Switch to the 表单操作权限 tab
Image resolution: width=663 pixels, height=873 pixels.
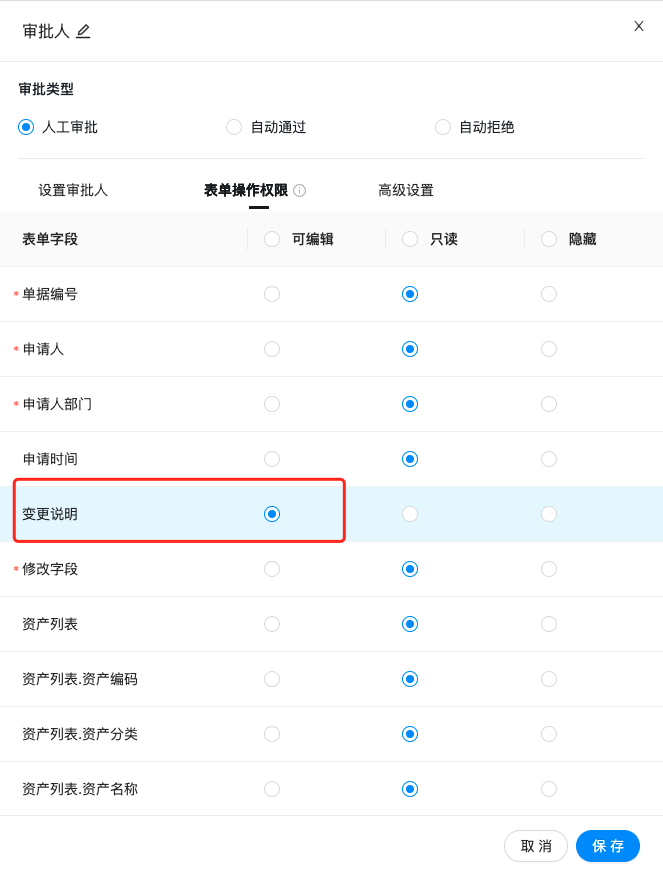click(246, 190)
